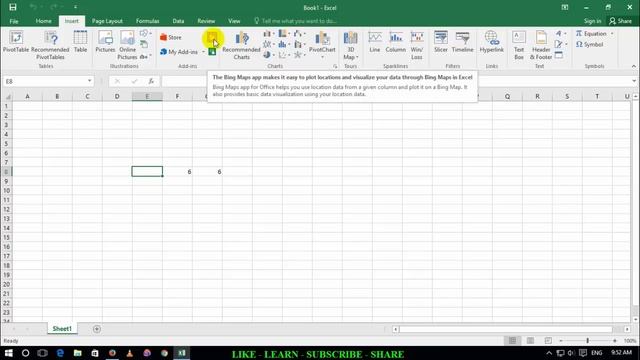Switch to the Page Layout tab
This screenshot has width=640, height=360.
coord(107,21)
